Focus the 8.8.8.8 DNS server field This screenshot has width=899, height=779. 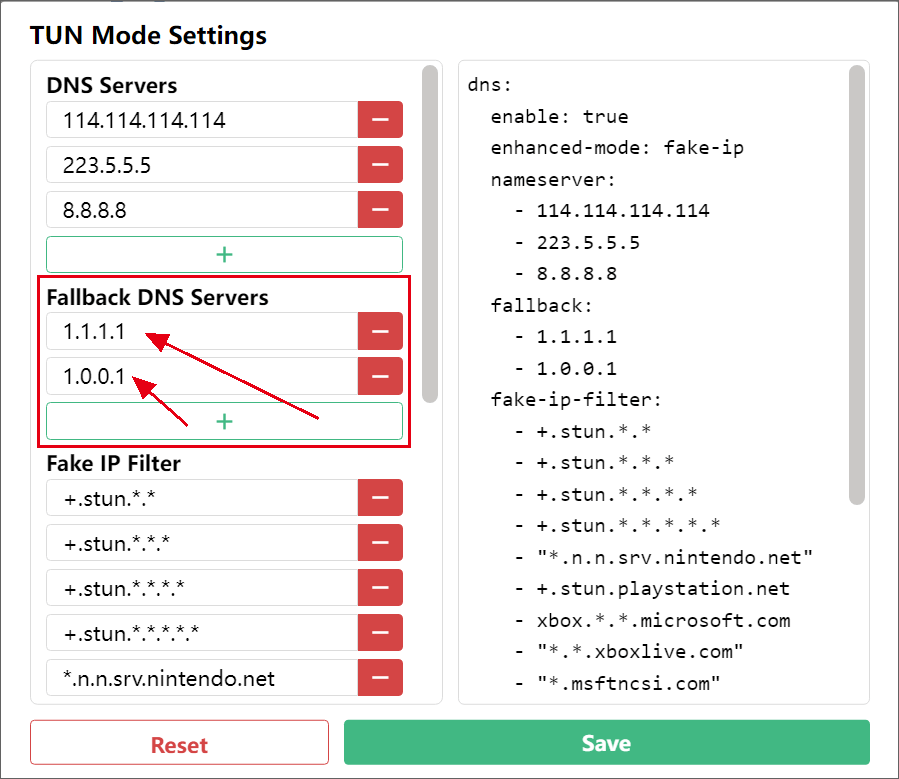[x=202, y=210]
